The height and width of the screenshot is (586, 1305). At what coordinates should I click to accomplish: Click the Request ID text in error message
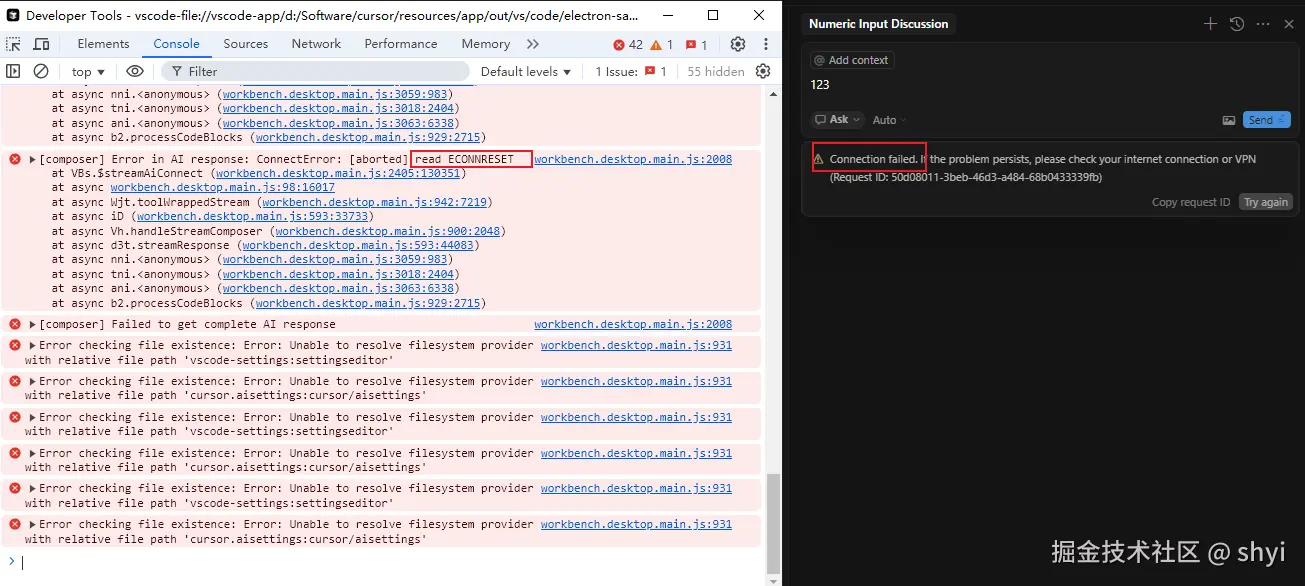(966, 177)
